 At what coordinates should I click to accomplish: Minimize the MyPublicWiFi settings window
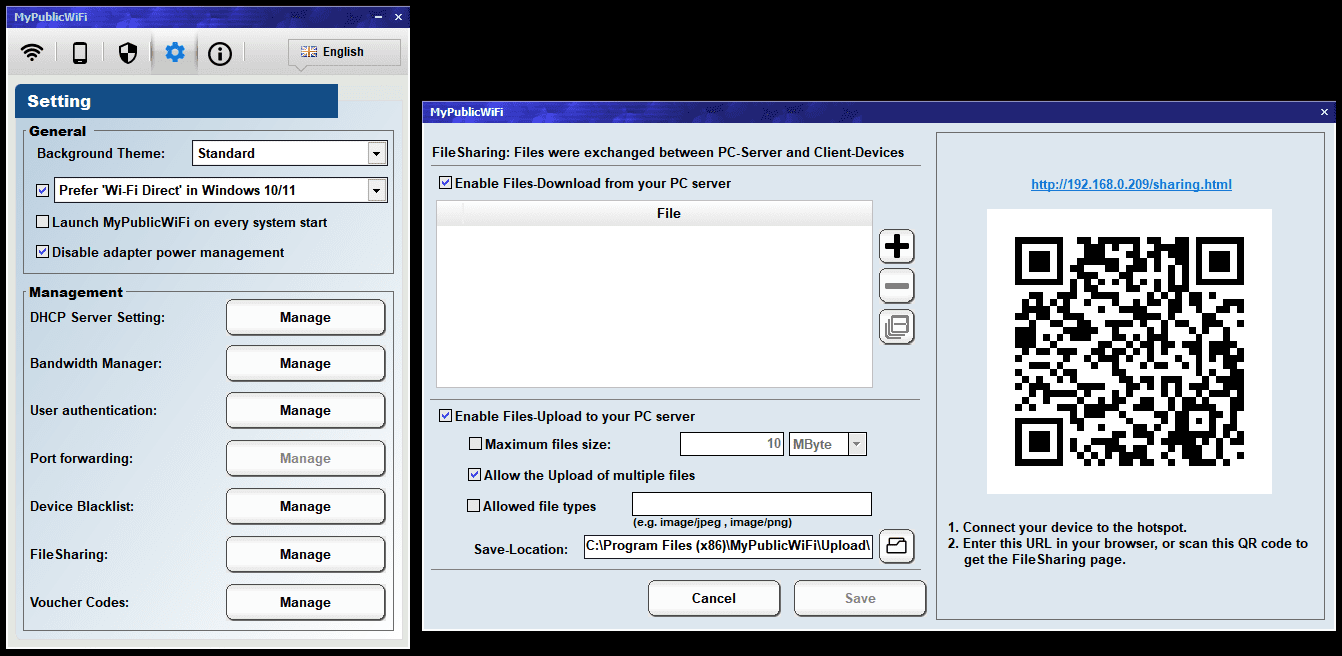(x=376, y=17)
